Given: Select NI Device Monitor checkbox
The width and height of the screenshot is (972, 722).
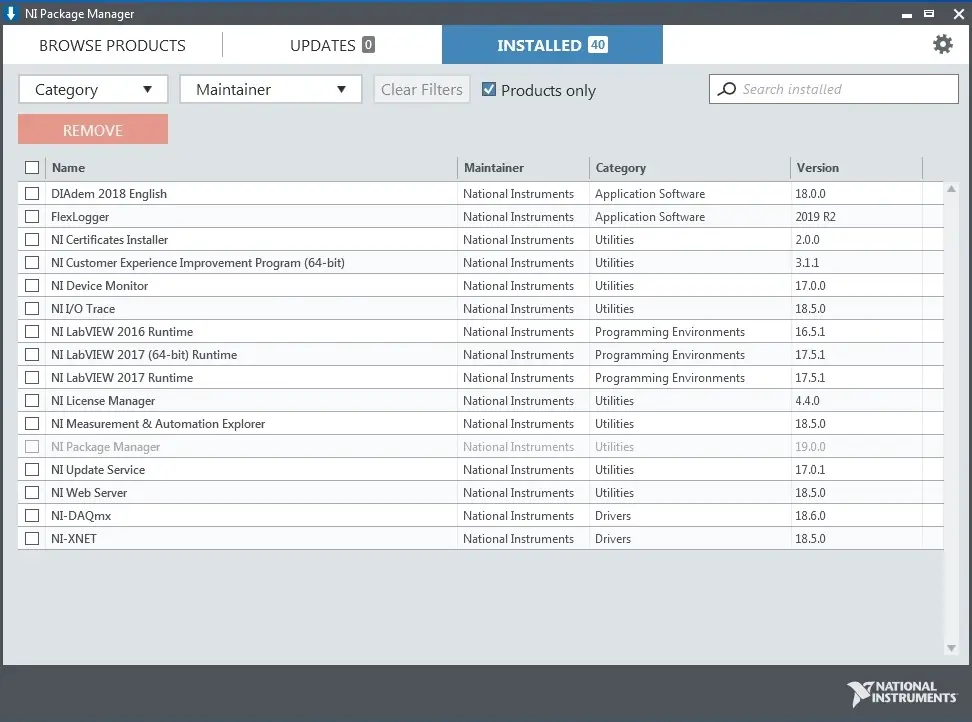Looking at the screenshot, I should (x=32, y=285).
